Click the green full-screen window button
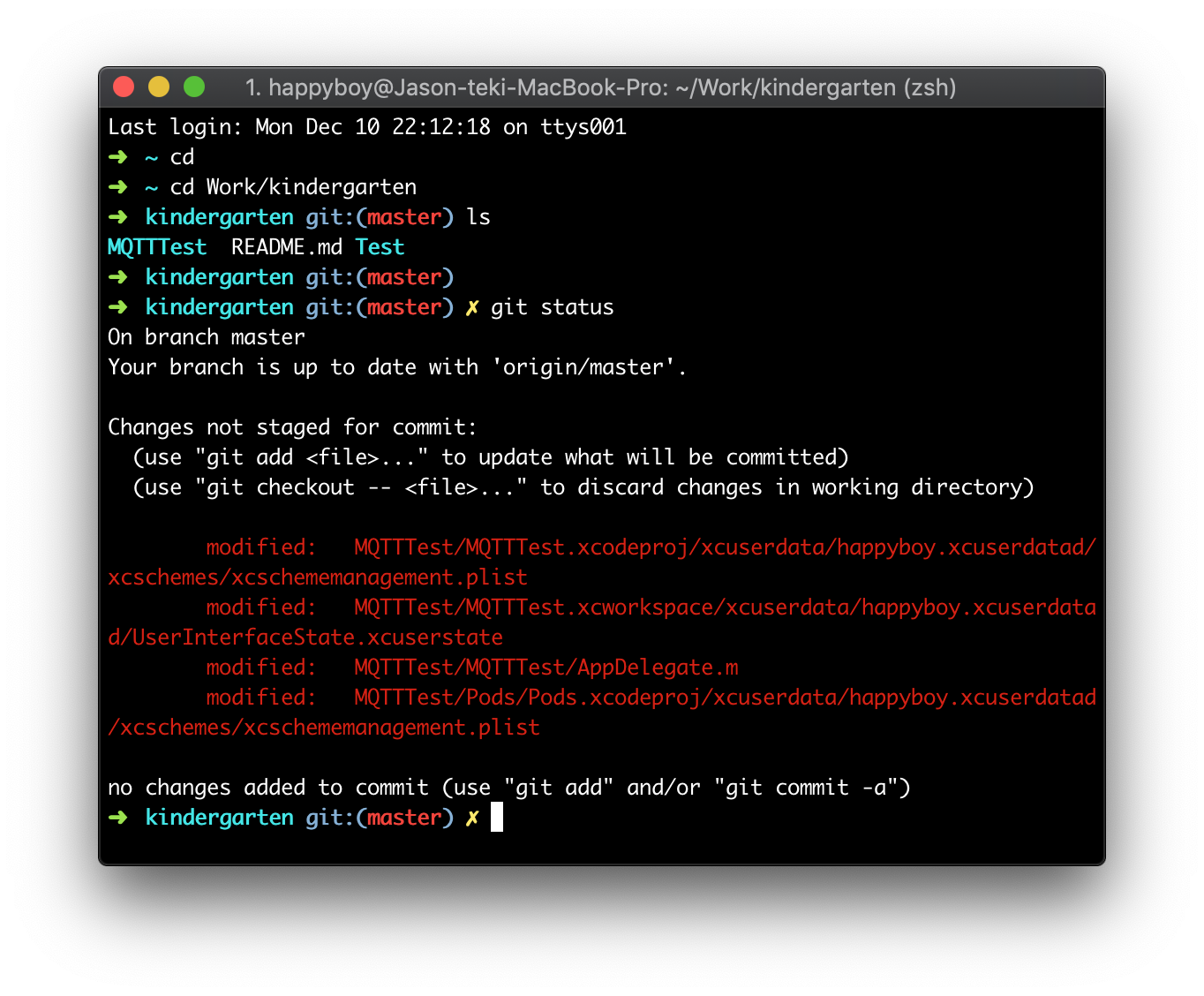This screenshot has height=996, width=1204. click(x=194, y=87)
